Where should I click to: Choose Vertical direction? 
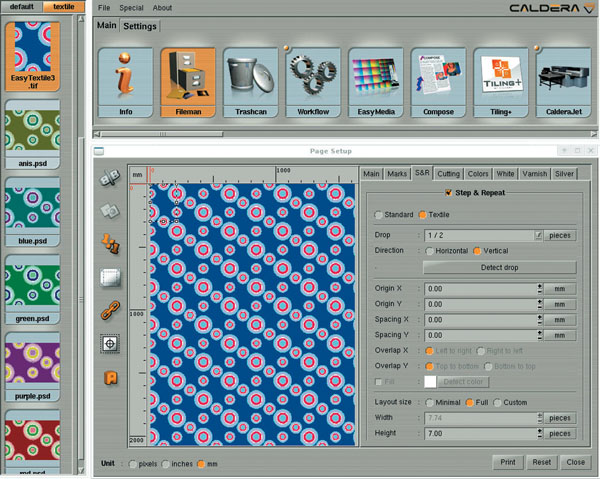coord(477,251)
